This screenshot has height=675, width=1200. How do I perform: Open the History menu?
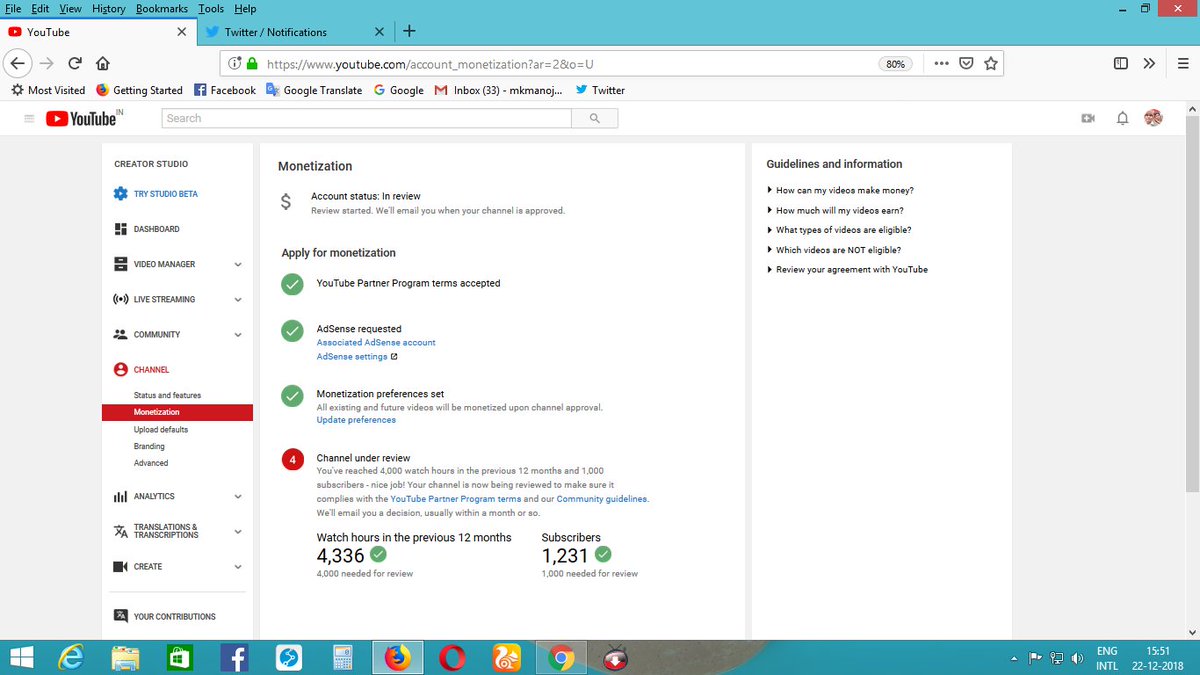tap(108, 8)
